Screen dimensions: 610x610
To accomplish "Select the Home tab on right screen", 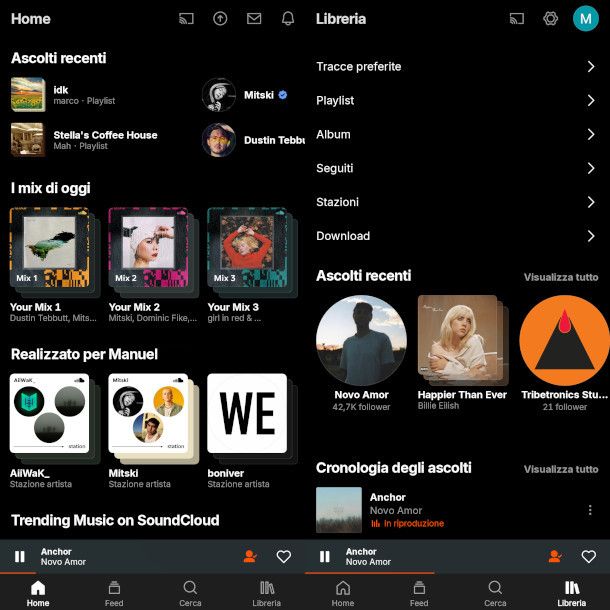I will (343, 594).
